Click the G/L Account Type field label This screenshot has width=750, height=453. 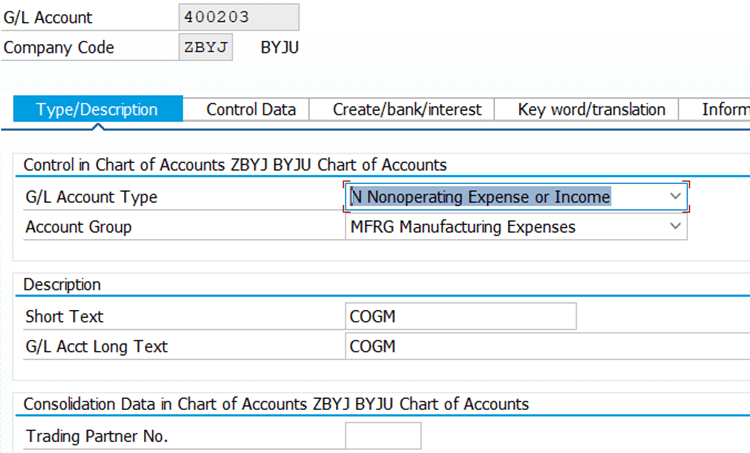coord(91,197)
